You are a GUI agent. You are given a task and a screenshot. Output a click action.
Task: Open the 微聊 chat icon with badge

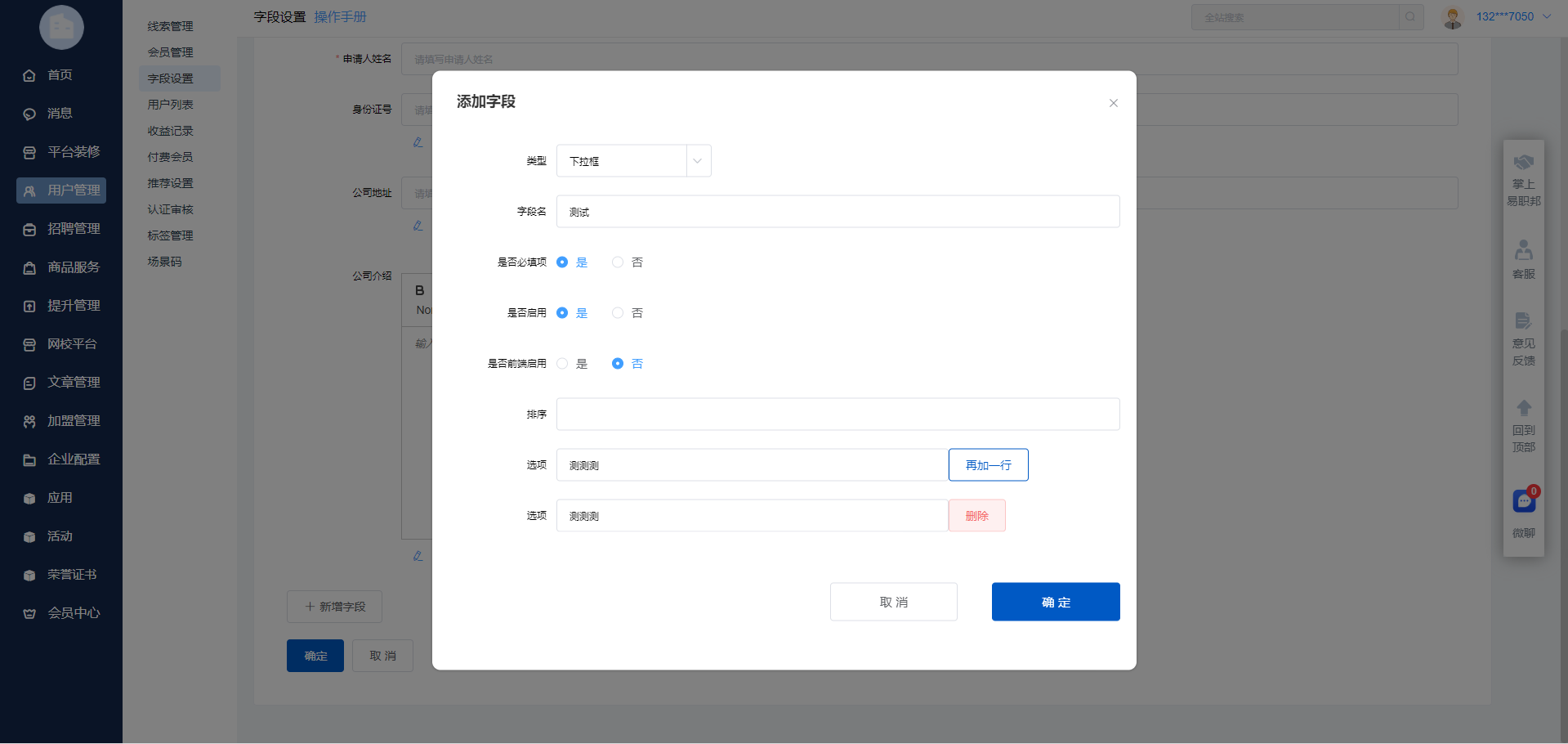click(1524, 500)
